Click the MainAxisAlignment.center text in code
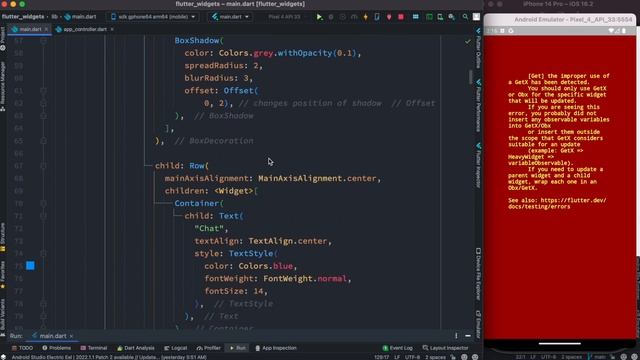 (317, 178)
